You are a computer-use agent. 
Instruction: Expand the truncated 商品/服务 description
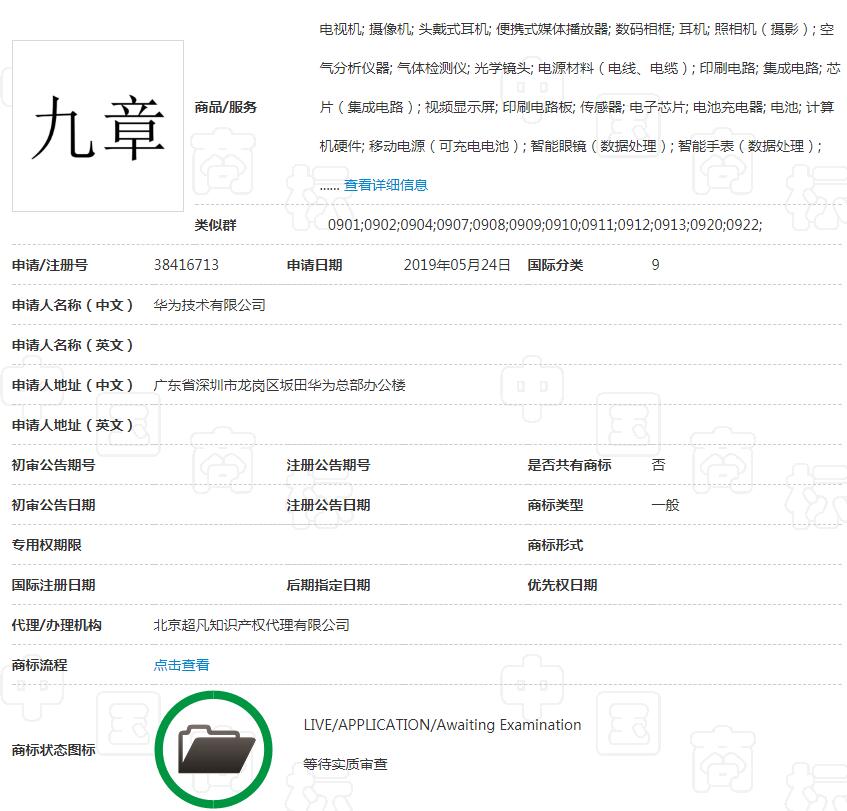coord(385,184)
